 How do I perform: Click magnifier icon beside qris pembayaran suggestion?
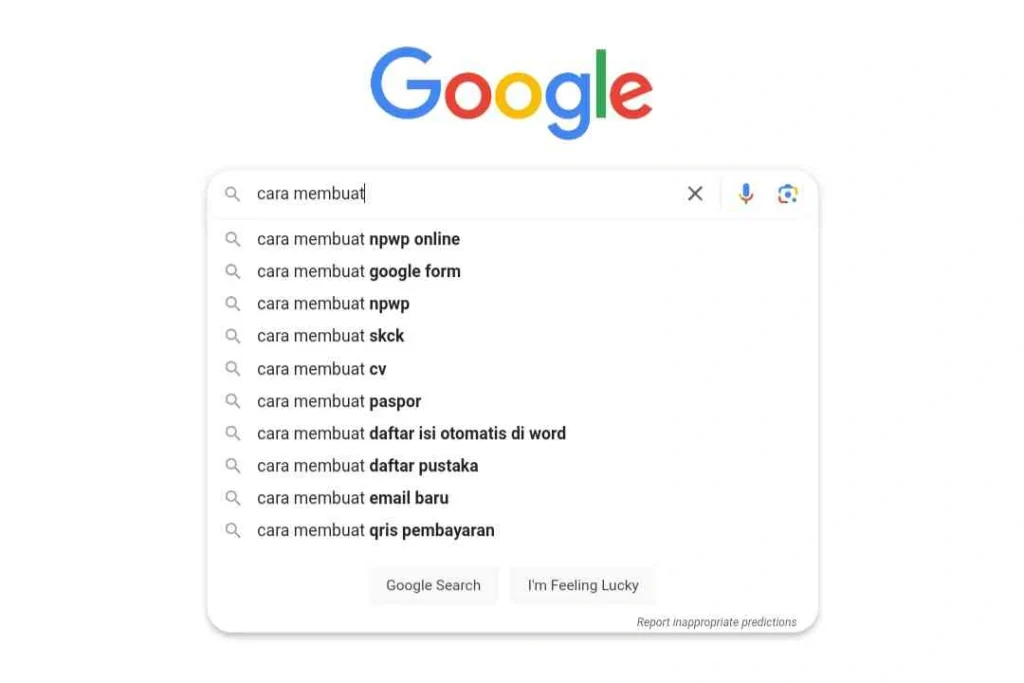click(x=232, y=530)
